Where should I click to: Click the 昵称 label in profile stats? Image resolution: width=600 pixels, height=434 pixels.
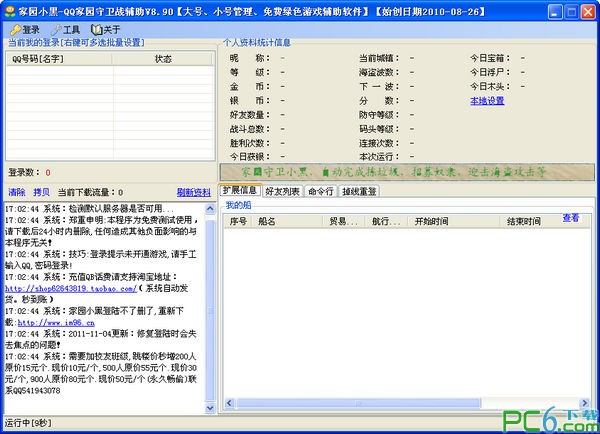[x=249, y=58]
